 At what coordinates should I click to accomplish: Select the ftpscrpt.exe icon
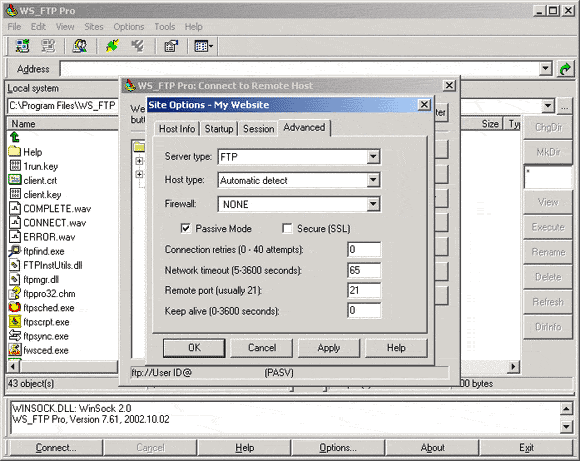point(15,321)
